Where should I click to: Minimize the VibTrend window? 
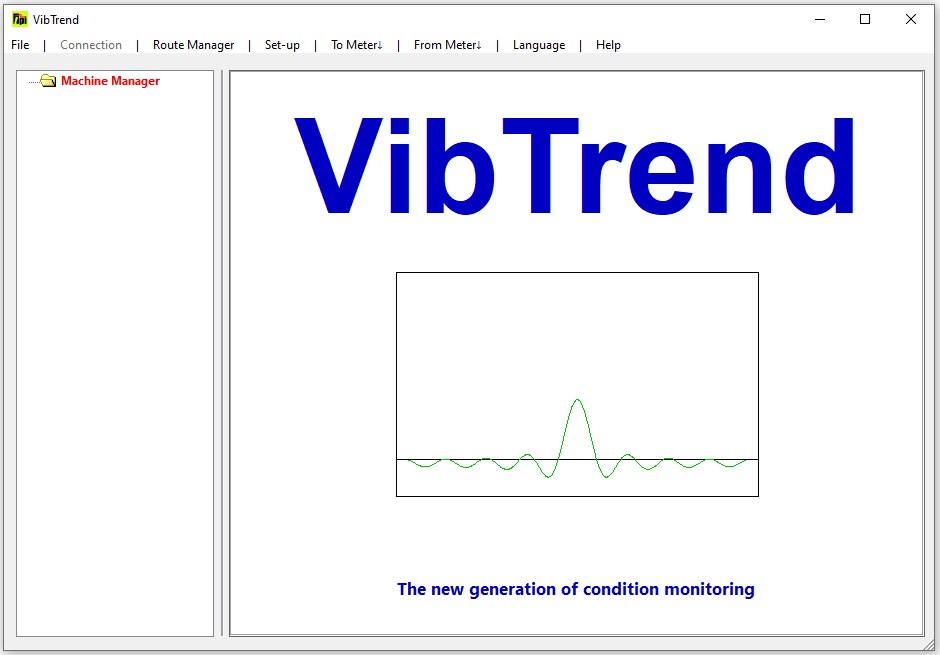pyautogui.click(x=819, y=19)
